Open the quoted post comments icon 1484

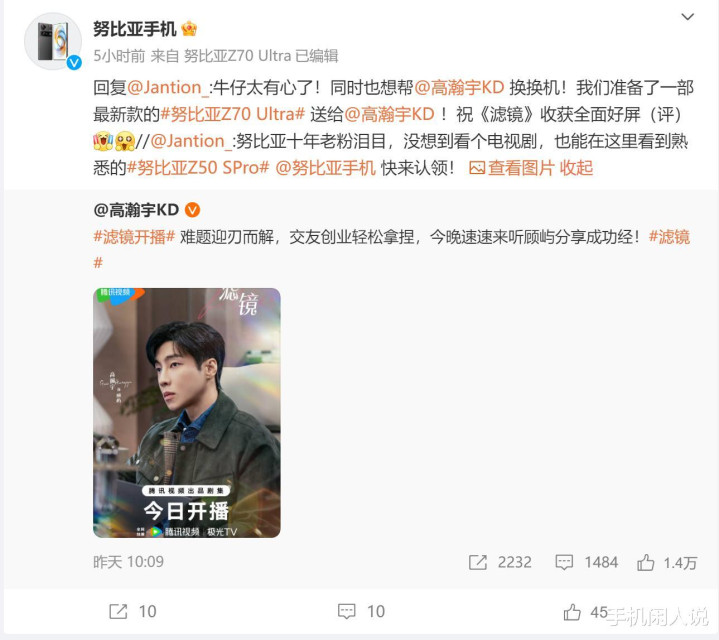click(564, 562)
